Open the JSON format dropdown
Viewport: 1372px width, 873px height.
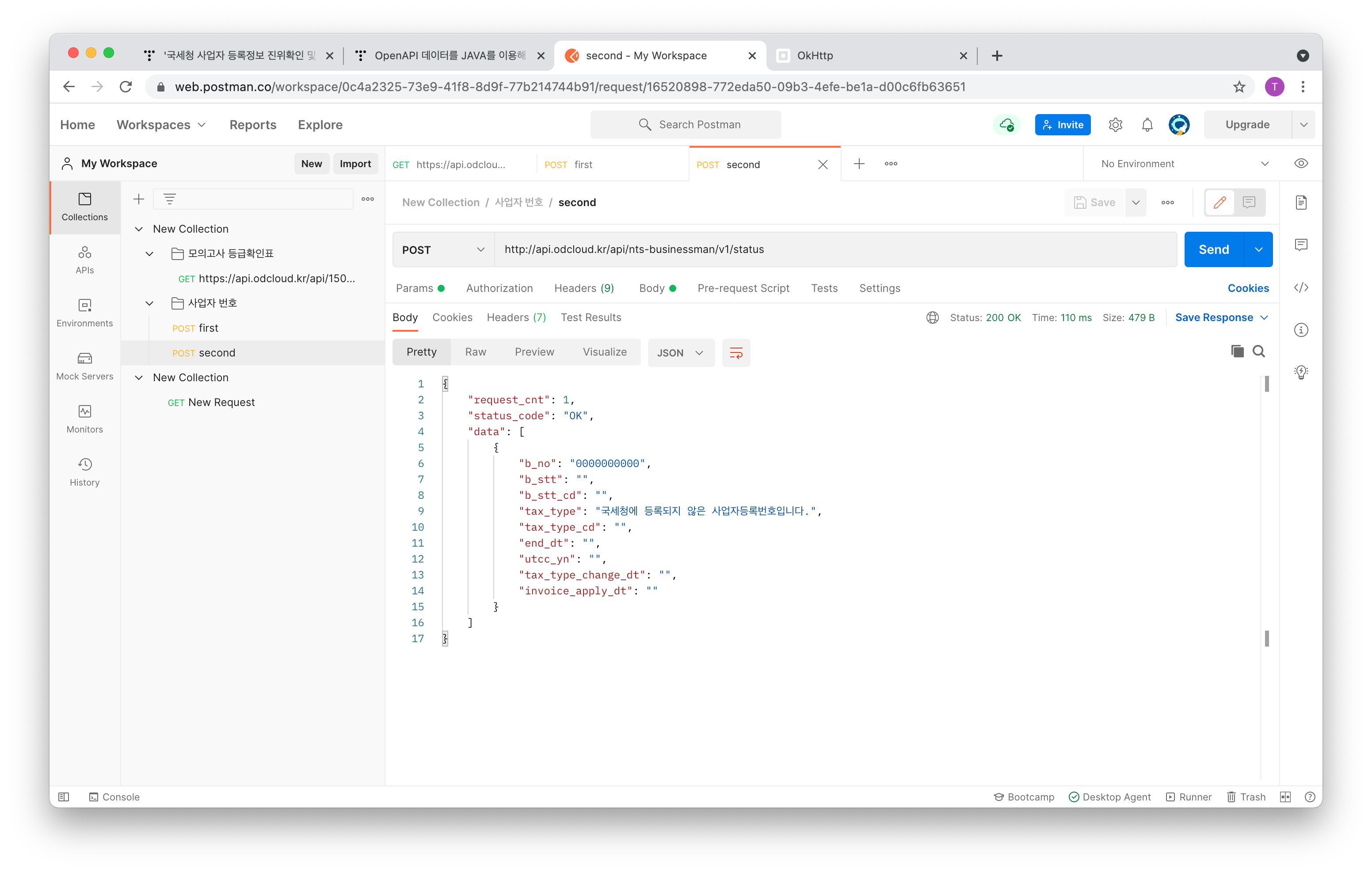tap(680, 353)
